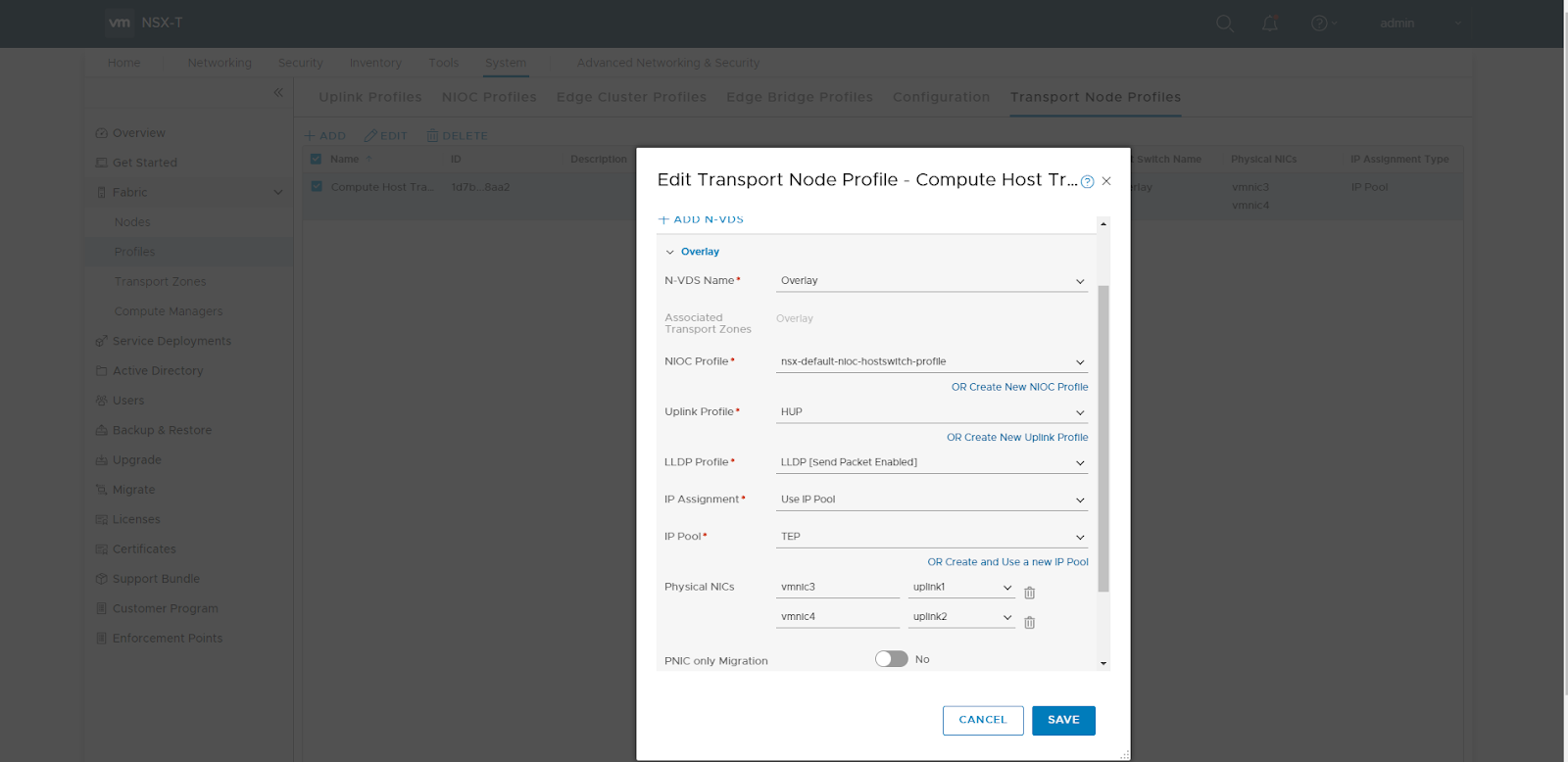Click the search magnifier icon in header

click(x=1224, y=24)
